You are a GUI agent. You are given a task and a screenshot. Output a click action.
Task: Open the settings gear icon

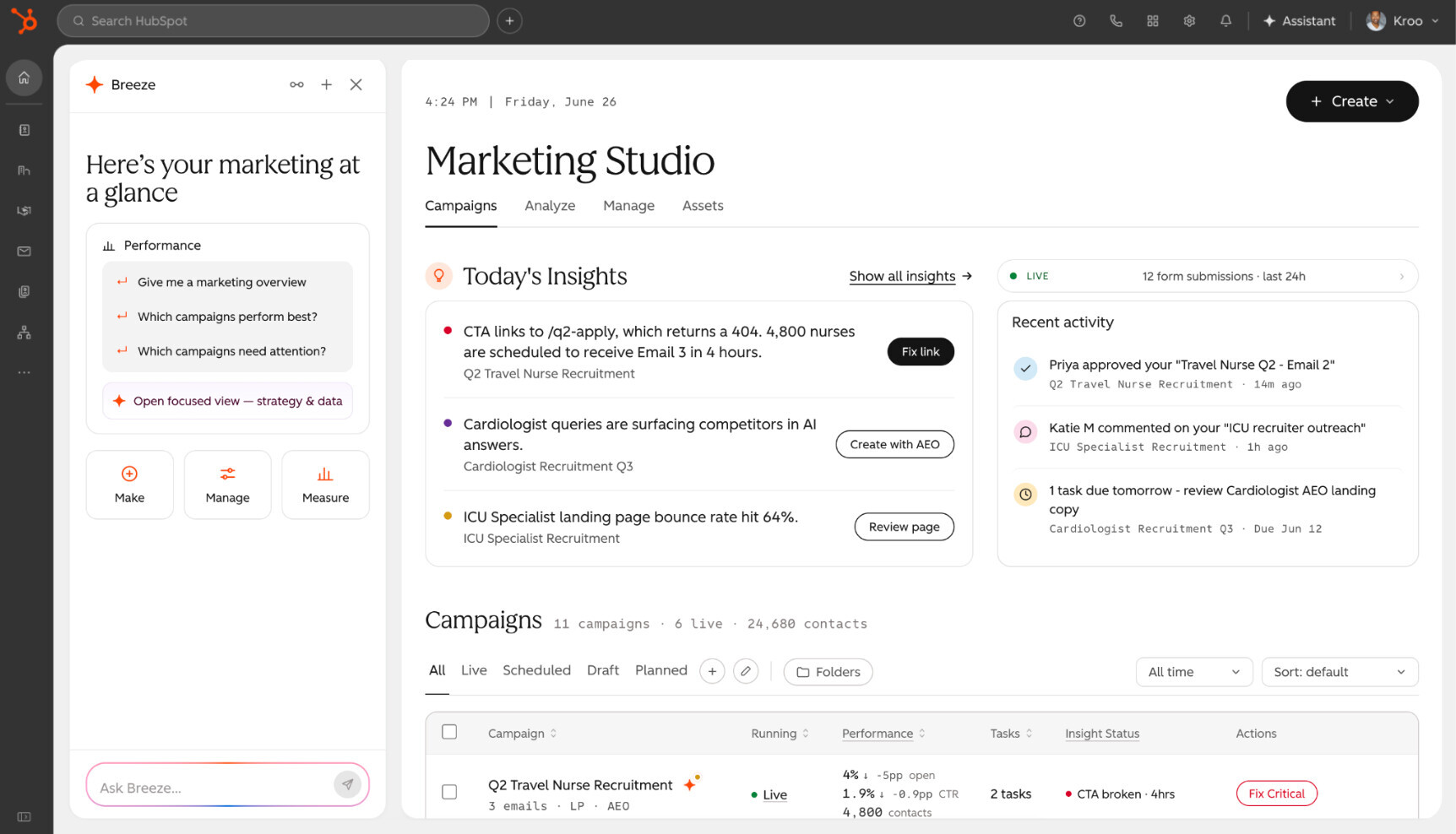coord(1189,20)
